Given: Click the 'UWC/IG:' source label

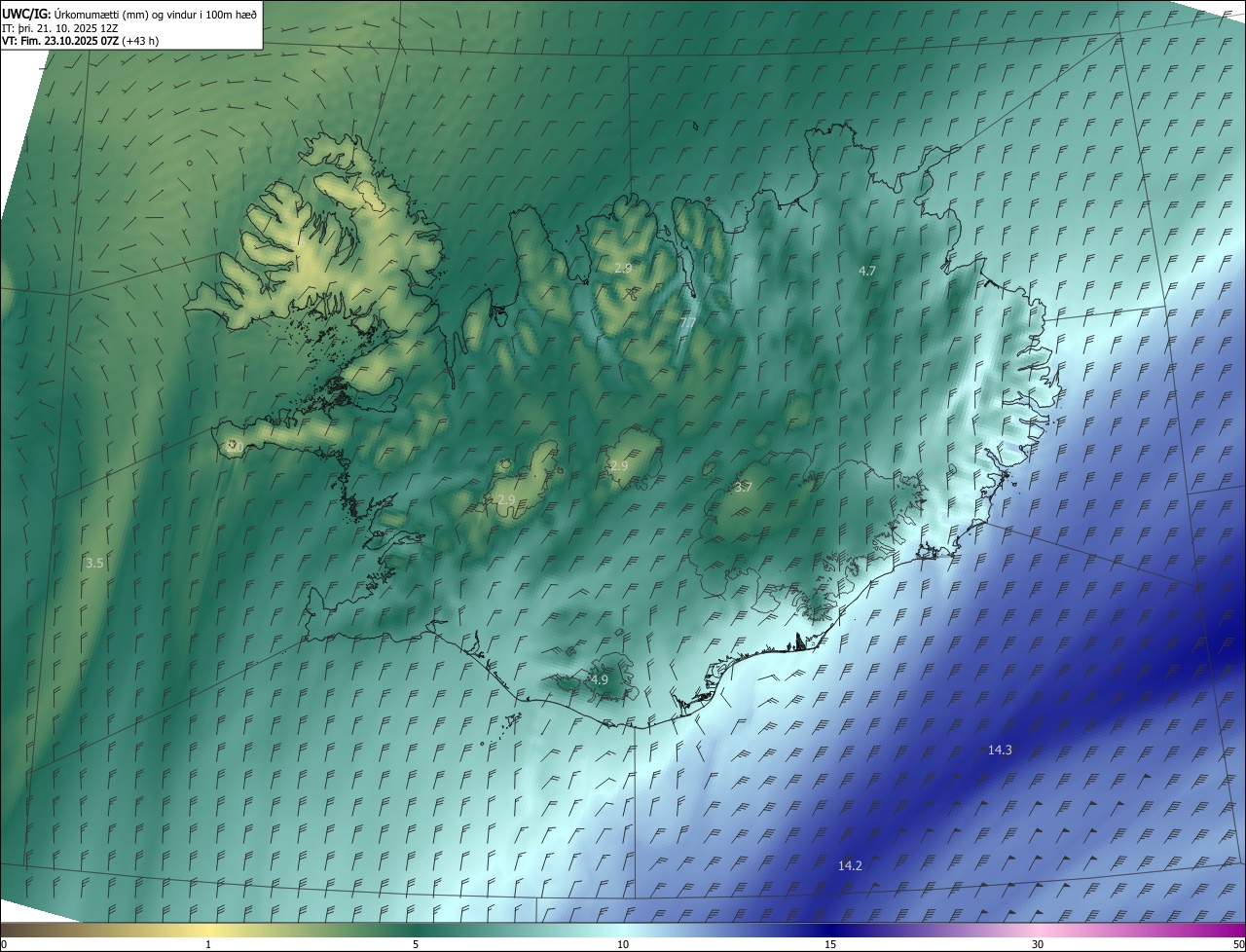Looking at the screenshot, I should pyautogui.click(x=26, y=13).
